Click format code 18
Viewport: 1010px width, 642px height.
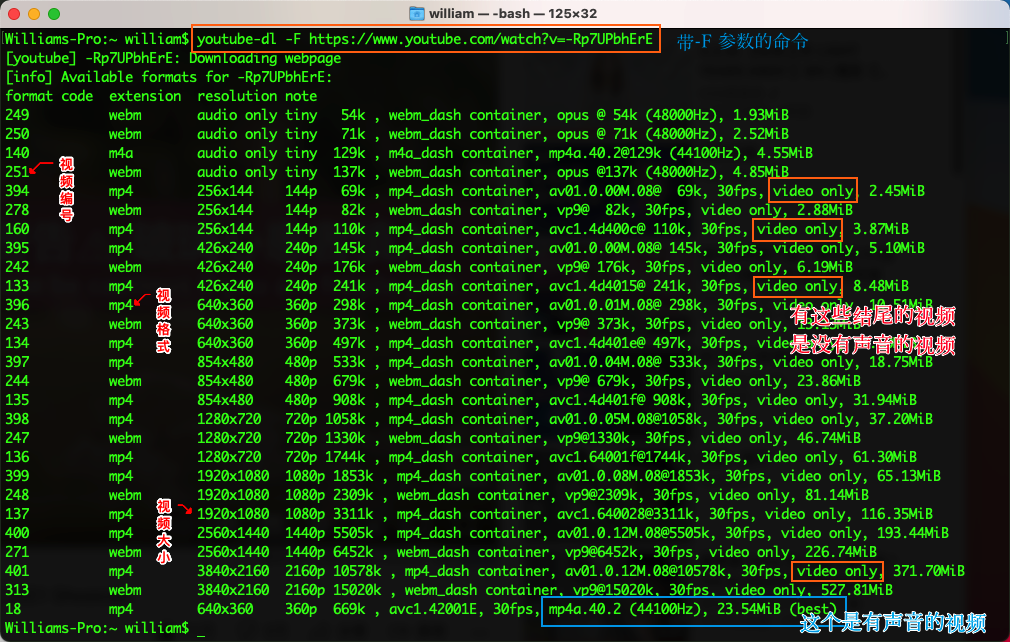tap(13, 609)
